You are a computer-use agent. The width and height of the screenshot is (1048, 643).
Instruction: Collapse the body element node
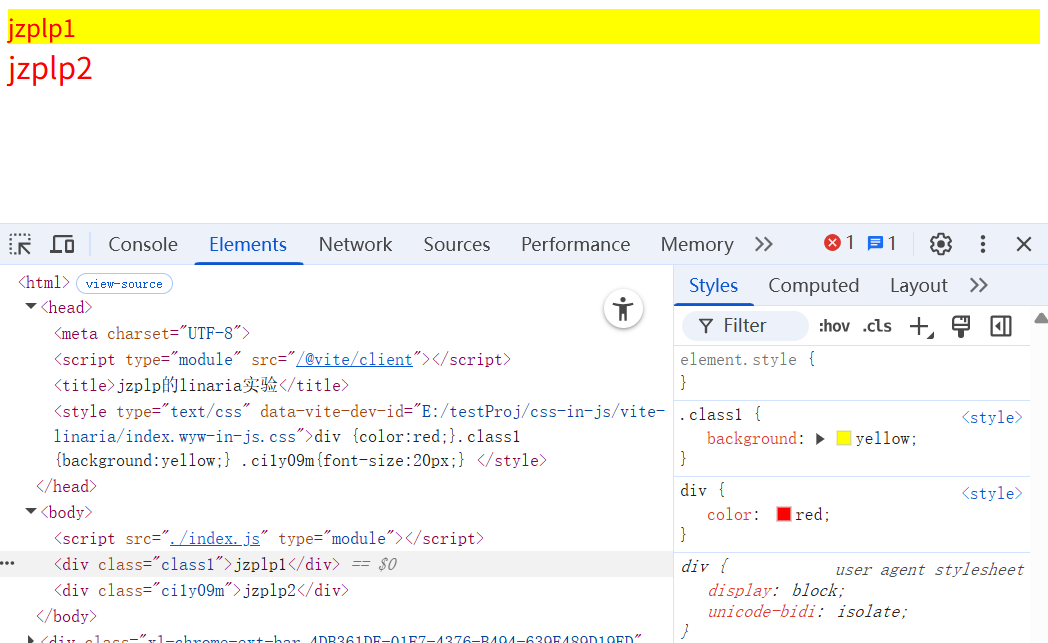point(31,512)
